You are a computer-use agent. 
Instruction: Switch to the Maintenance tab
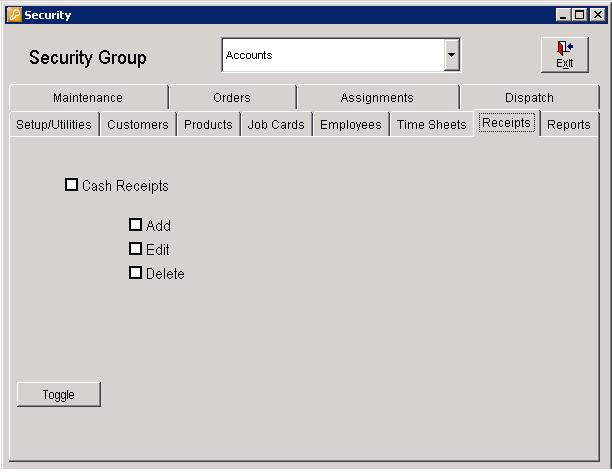pos(88,98)
